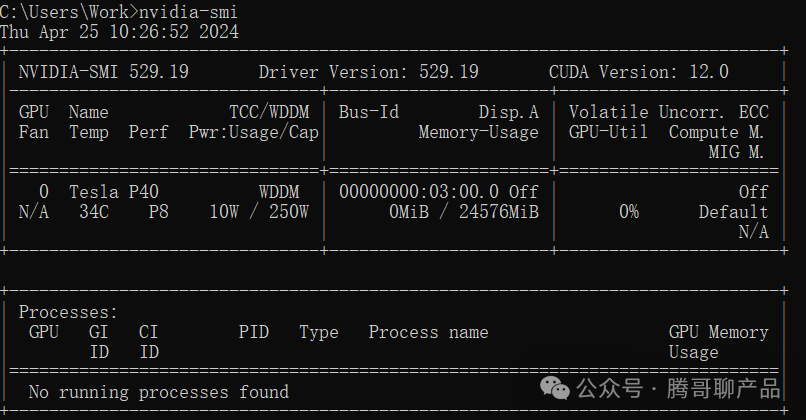
Task: Click the 34C temperature value
Action: tap(94, 212)
